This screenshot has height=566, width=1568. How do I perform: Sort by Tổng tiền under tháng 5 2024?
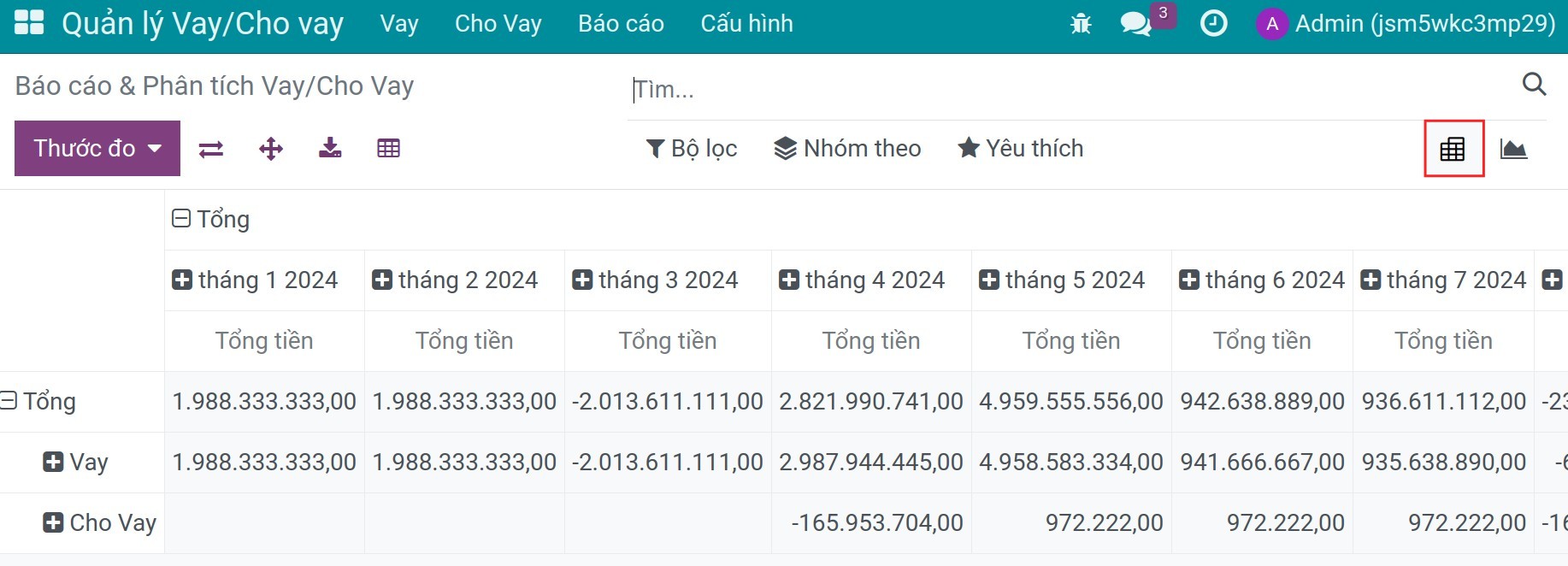[1071, 341]
